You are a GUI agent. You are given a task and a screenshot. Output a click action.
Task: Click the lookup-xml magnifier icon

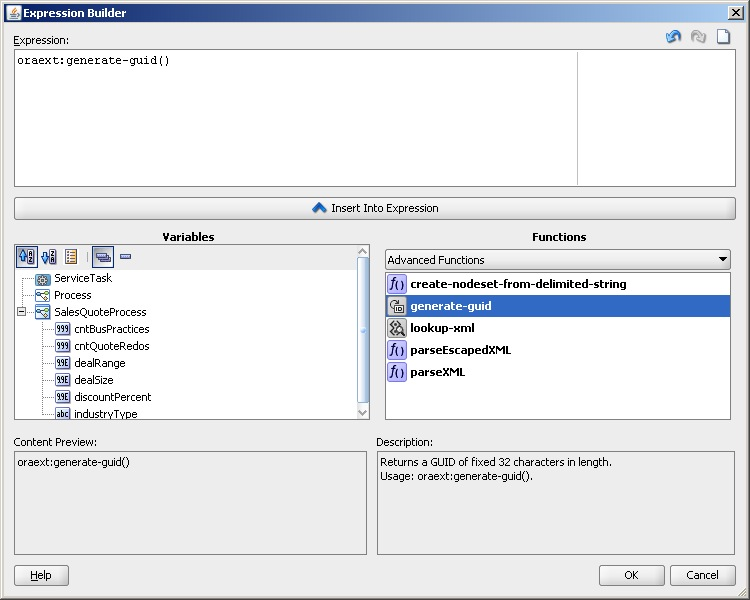(397, 328)
